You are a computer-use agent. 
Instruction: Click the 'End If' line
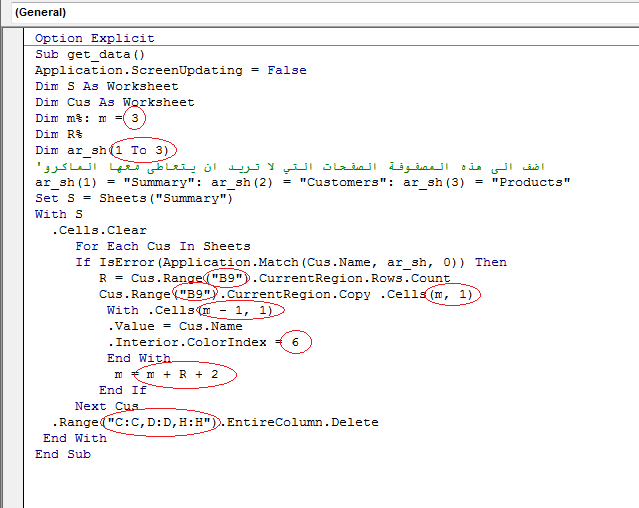pos(123,390)
